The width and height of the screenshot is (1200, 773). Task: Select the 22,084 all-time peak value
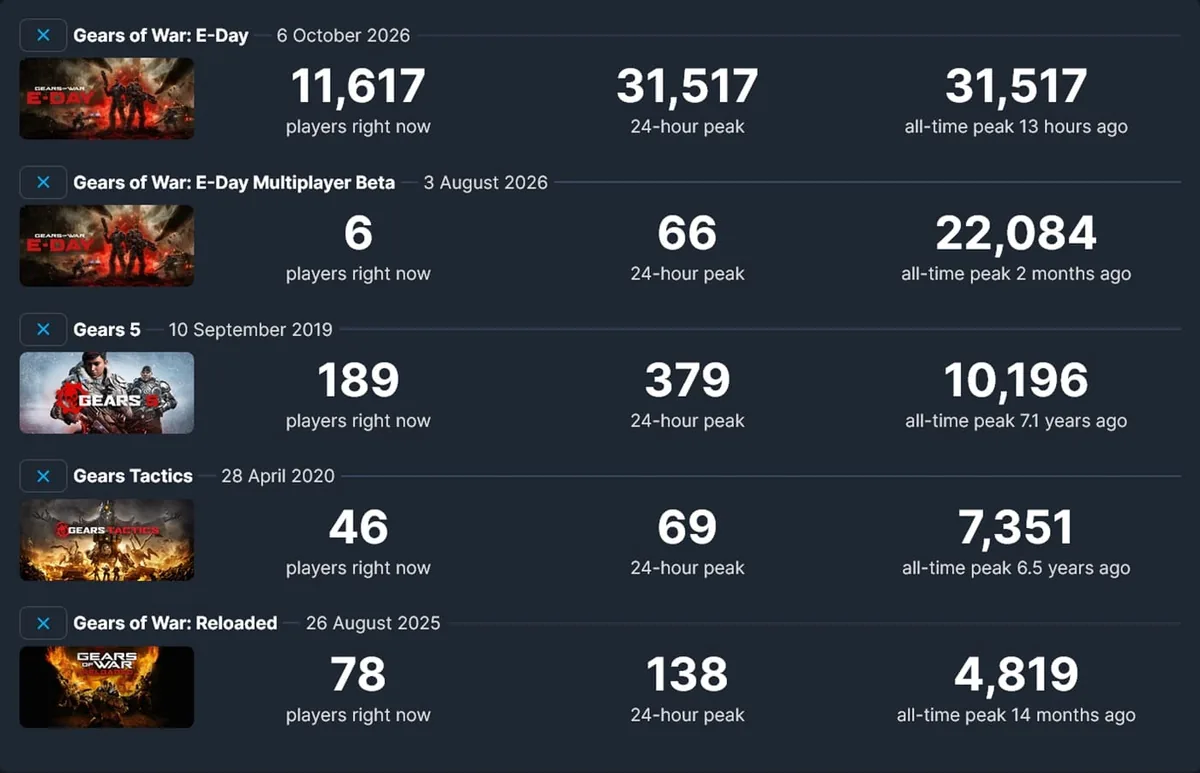(1016, 234)
